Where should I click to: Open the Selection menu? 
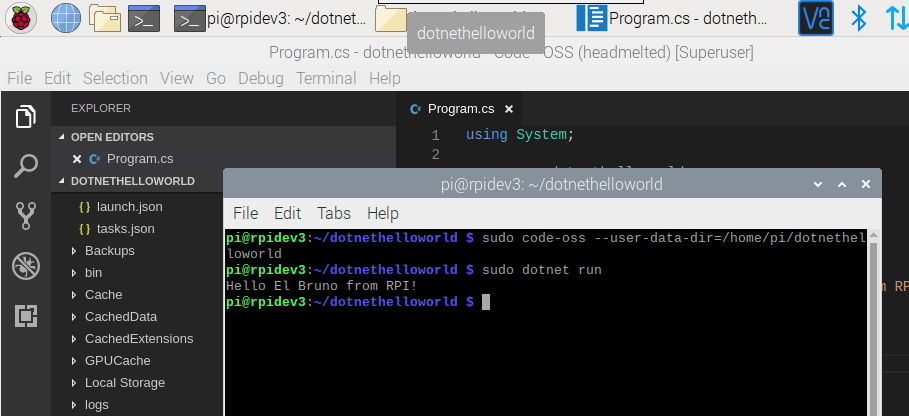pos(115,78)
